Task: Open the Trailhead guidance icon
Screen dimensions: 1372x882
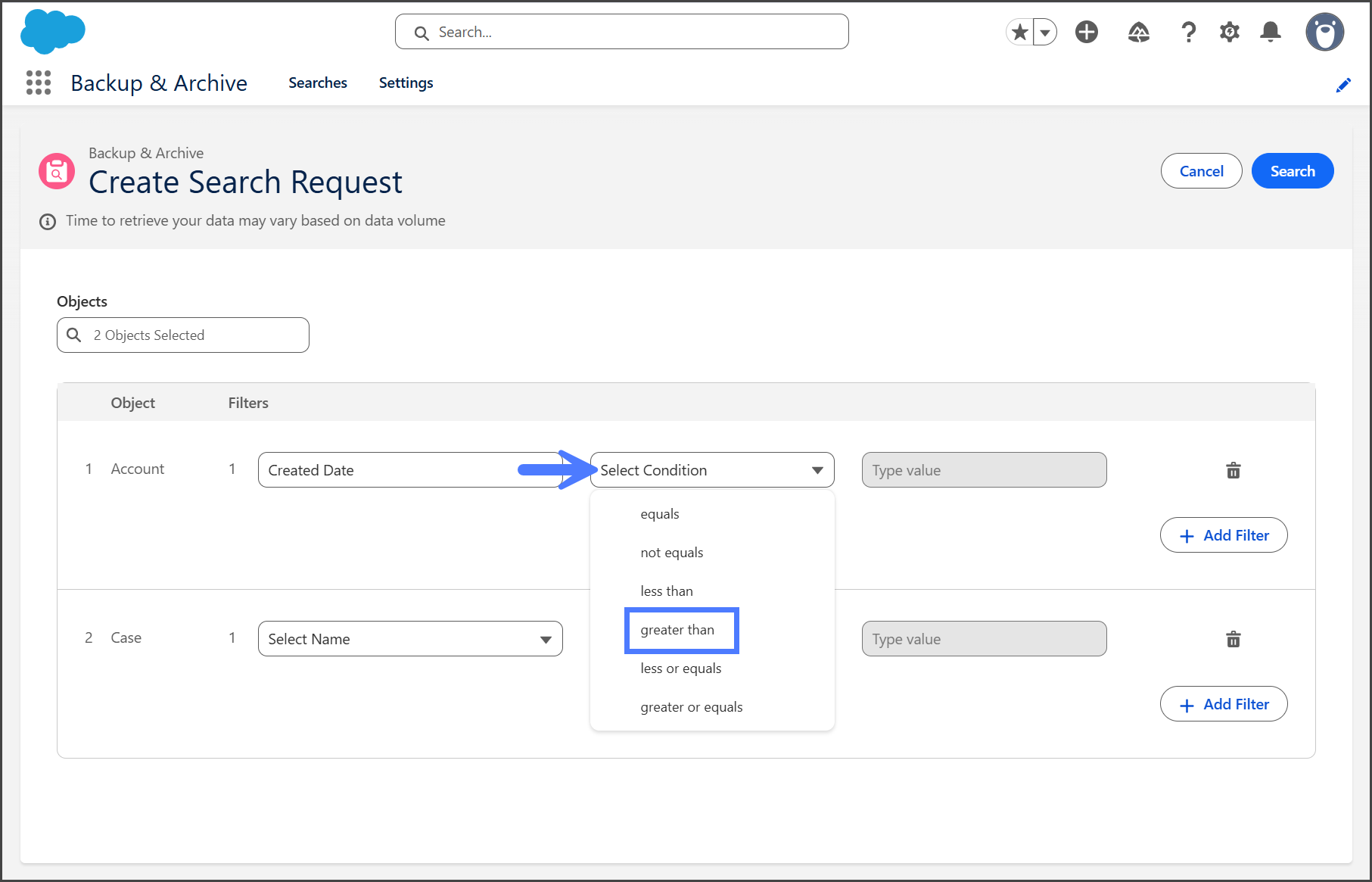Action: click(x=1138, y=32)
